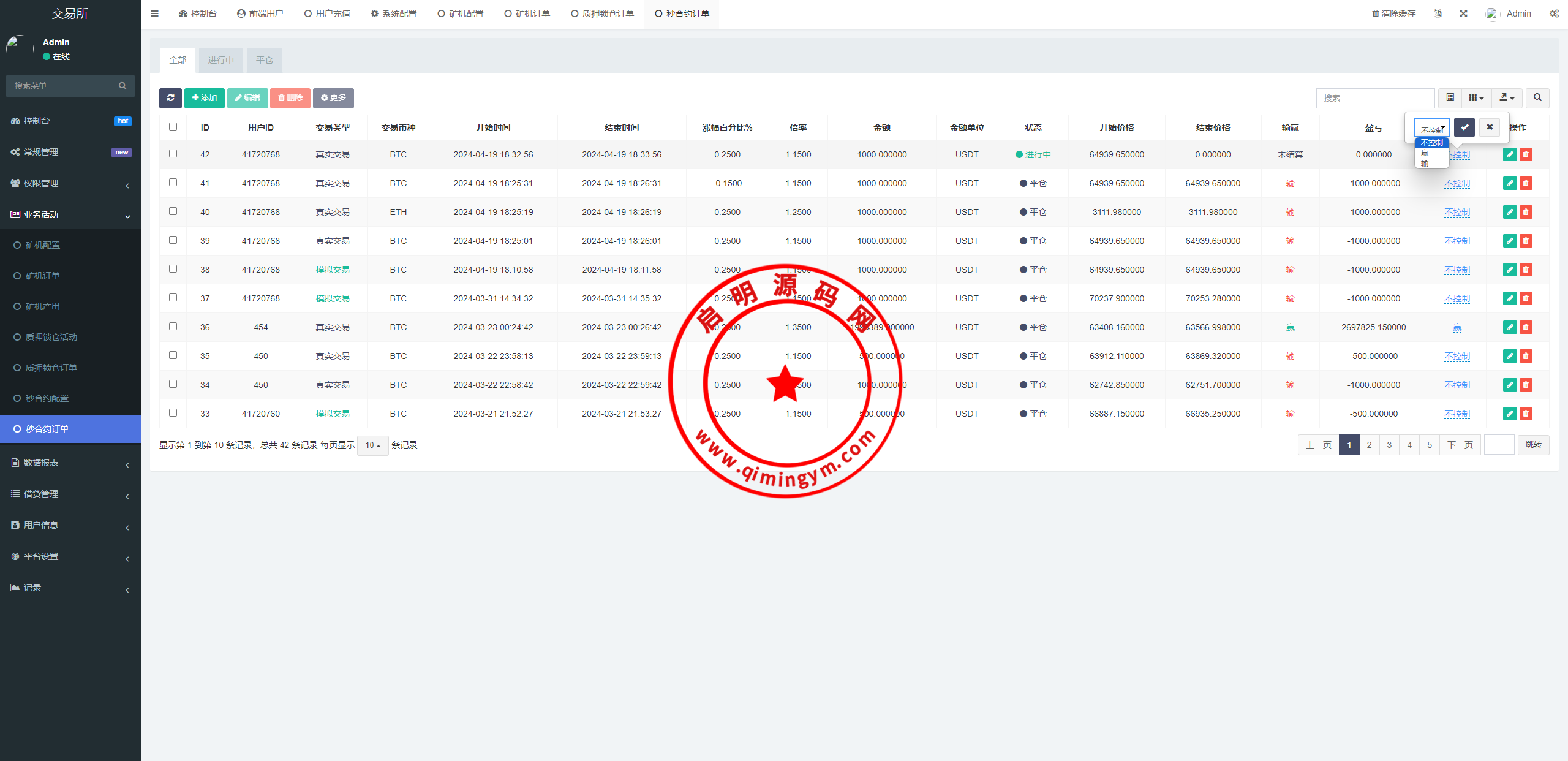The height and width of the screenshot is (761, 1568).
Task: Click the green 添加 button
Action: [x=204, y=98]
